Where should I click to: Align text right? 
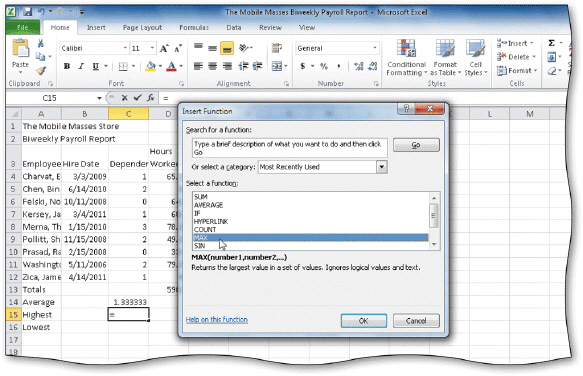(227, 66)
